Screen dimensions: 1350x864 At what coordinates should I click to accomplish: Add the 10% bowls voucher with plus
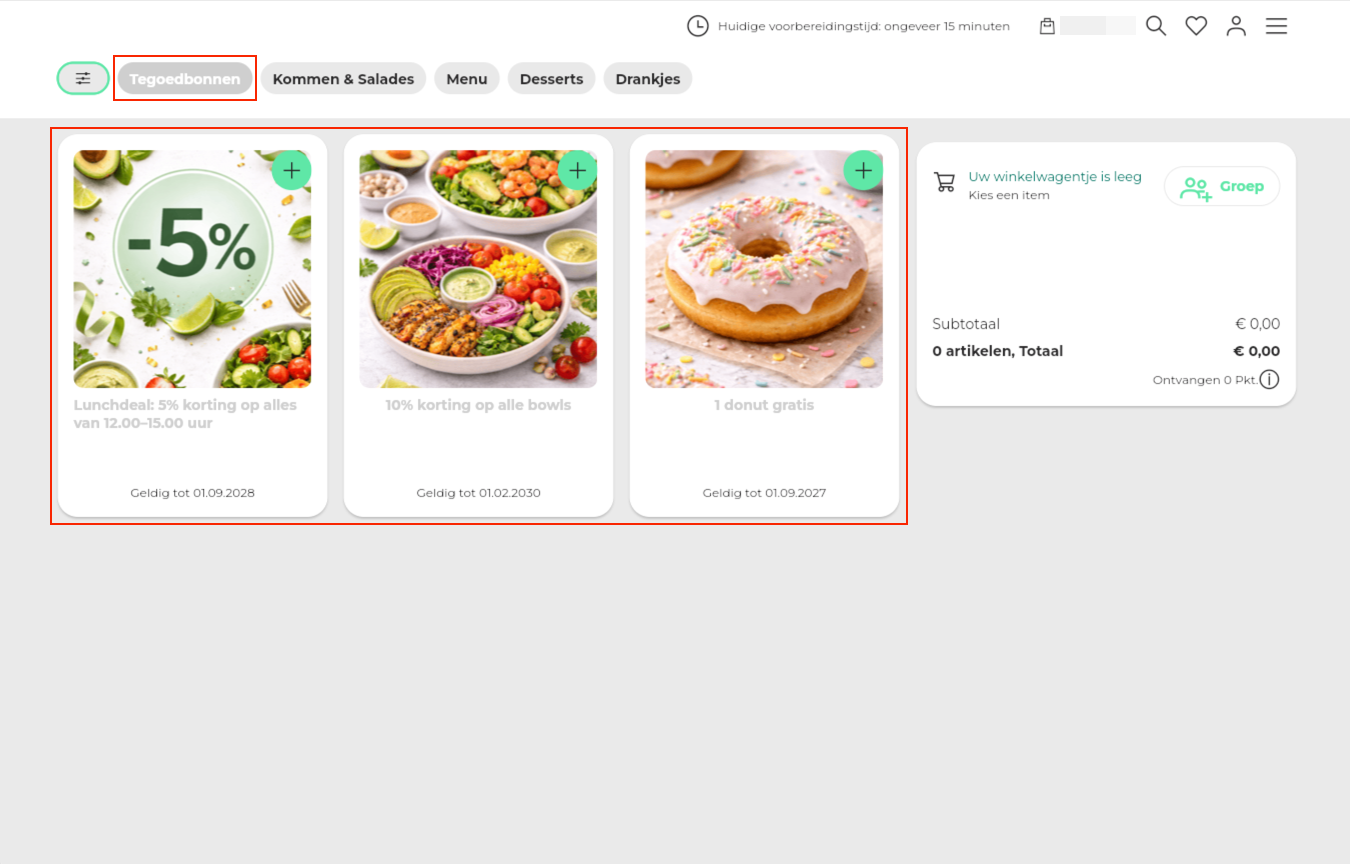[577, 170]
